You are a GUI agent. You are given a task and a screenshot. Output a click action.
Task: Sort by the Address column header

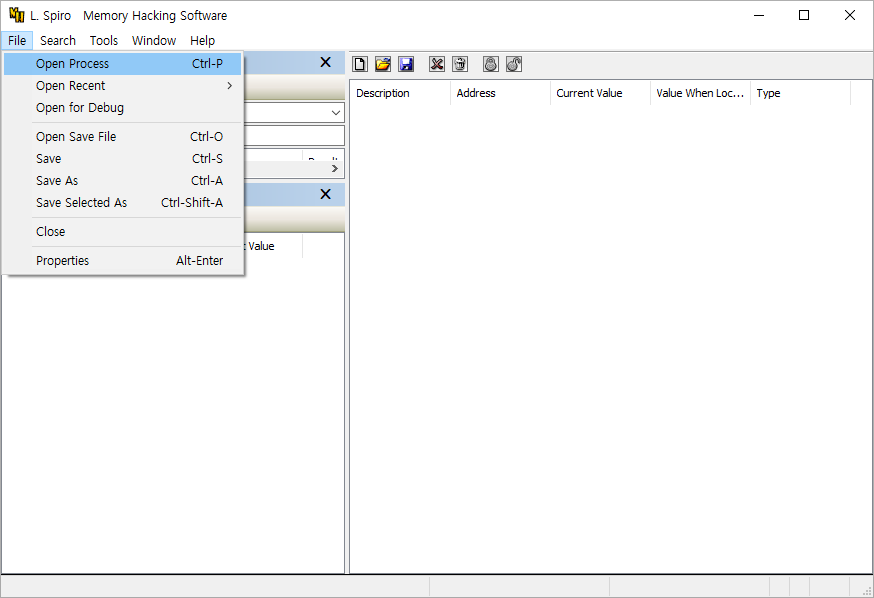500,93
